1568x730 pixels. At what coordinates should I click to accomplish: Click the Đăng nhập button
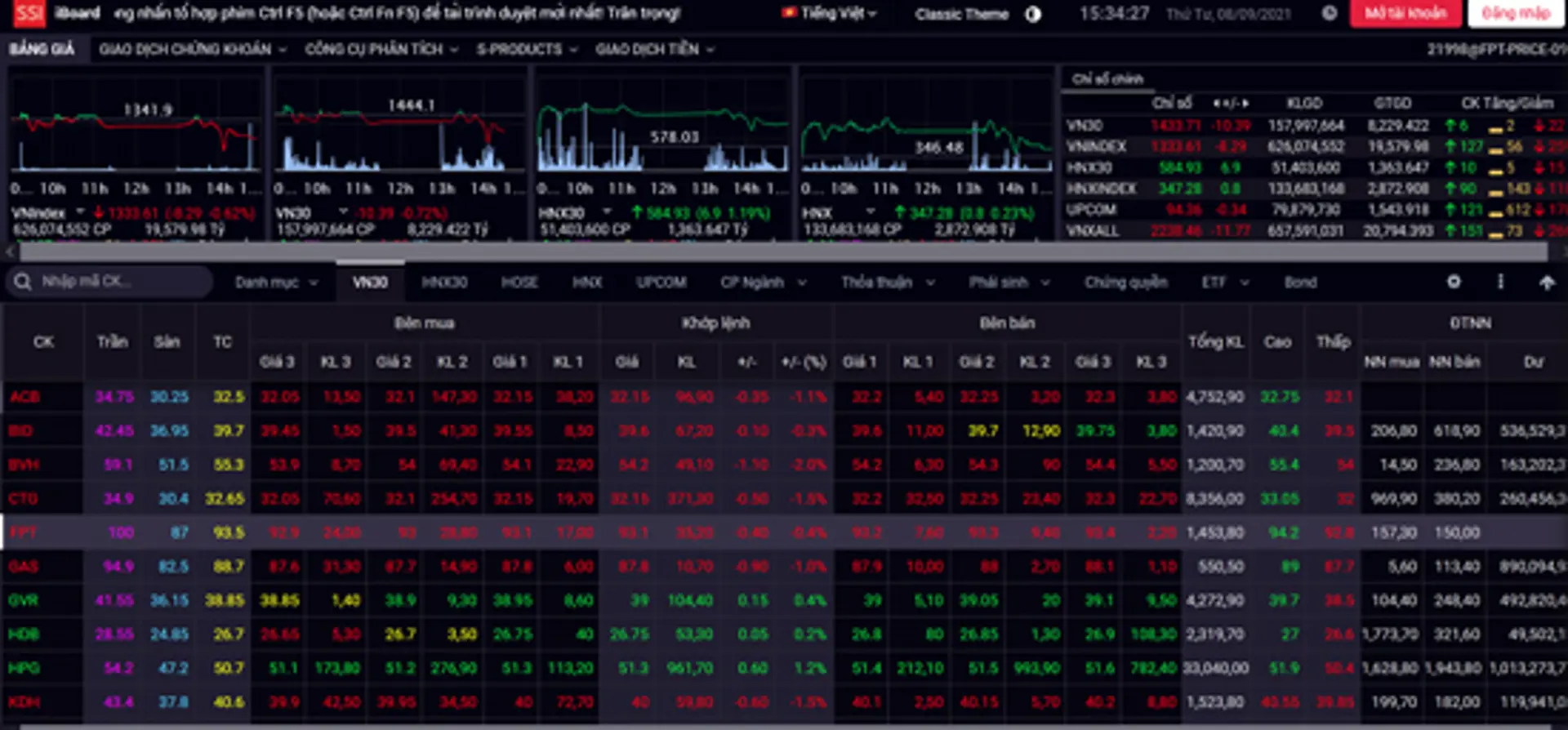click(x=1516, y=13)
